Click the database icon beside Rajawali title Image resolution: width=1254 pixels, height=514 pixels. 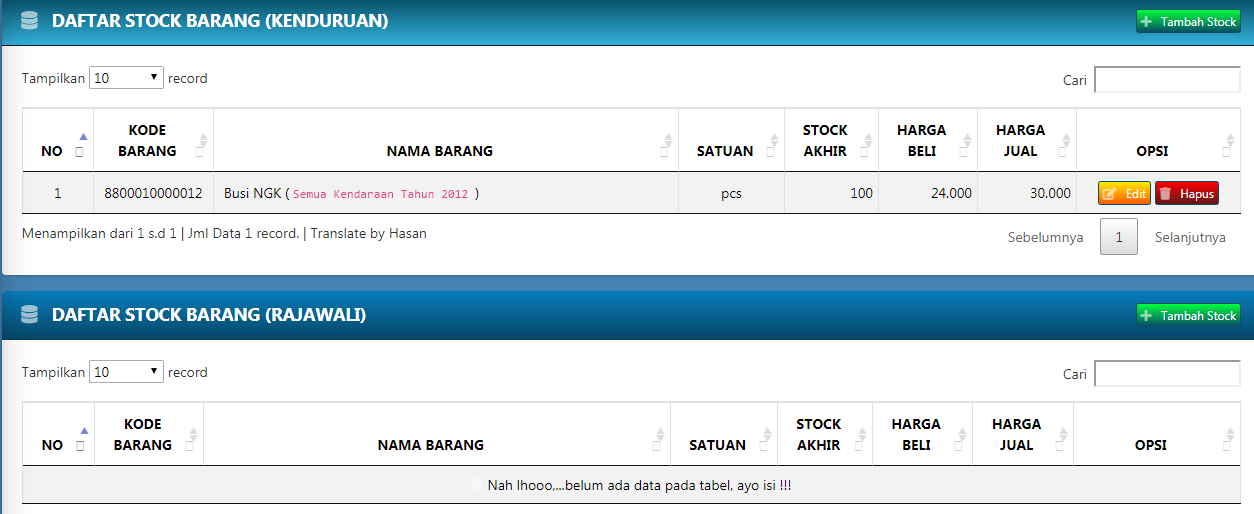[x=29, y=315]
